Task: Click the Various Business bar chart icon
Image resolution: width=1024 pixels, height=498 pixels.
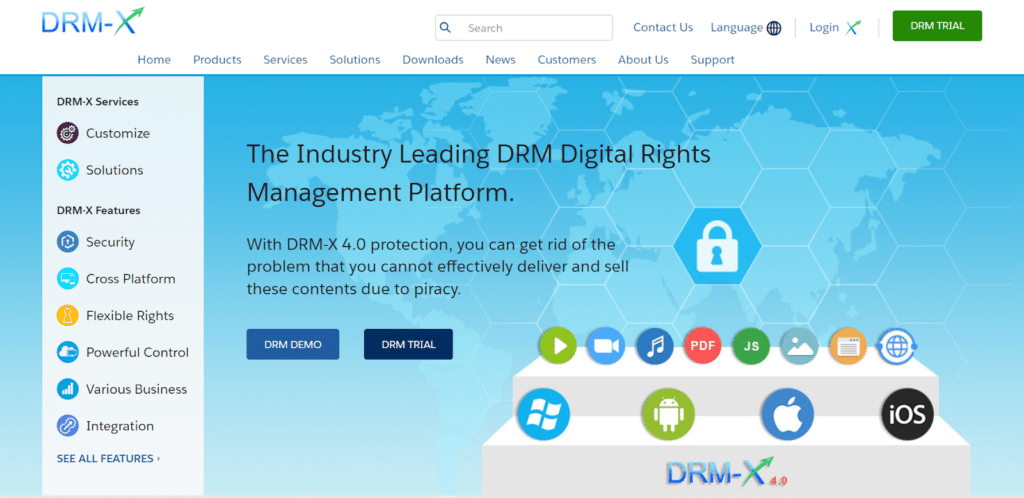Action: pyautogui.click(x=68, y=390)
